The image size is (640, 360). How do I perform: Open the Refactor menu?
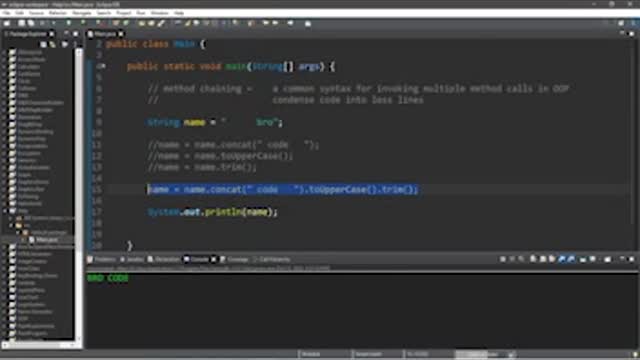pos(58,13)
